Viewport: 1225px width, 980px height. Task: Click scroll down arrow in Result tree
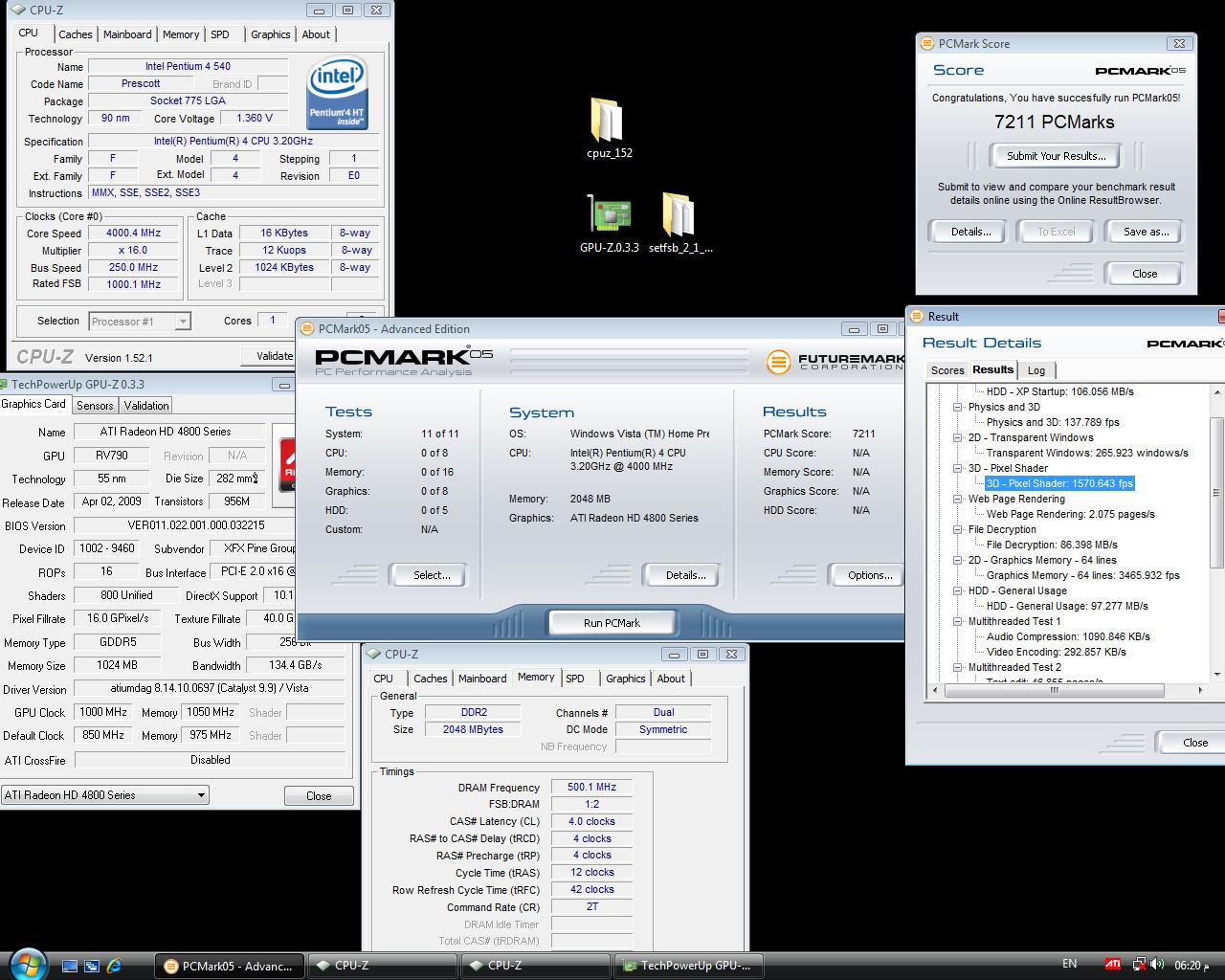click(x=1217, y=676)
